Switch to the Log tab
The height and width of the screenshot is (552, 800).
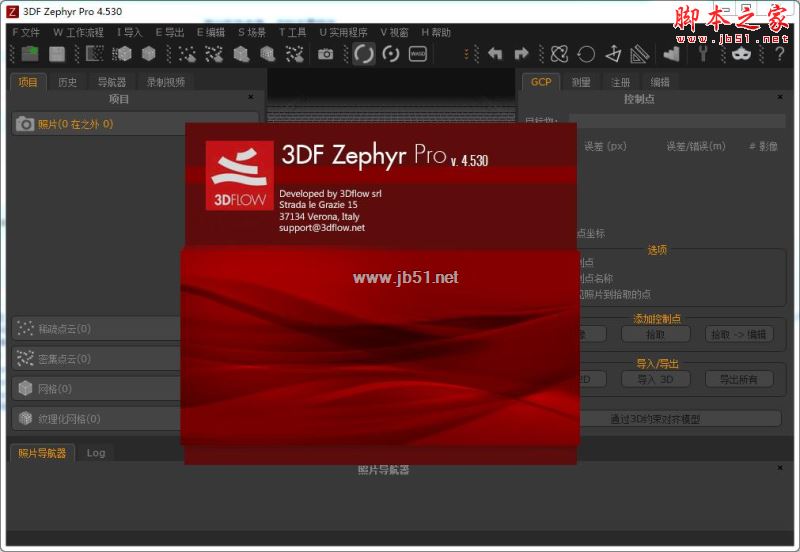pyautogui.click(x=96, y=453)
